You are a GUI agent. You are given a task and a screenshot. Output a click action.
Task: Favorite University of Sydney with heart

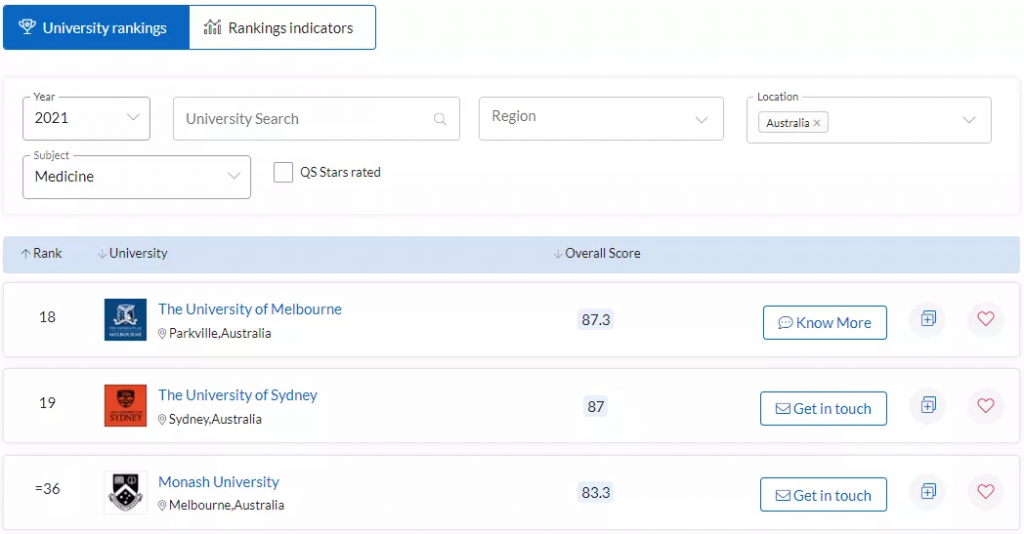985,405
